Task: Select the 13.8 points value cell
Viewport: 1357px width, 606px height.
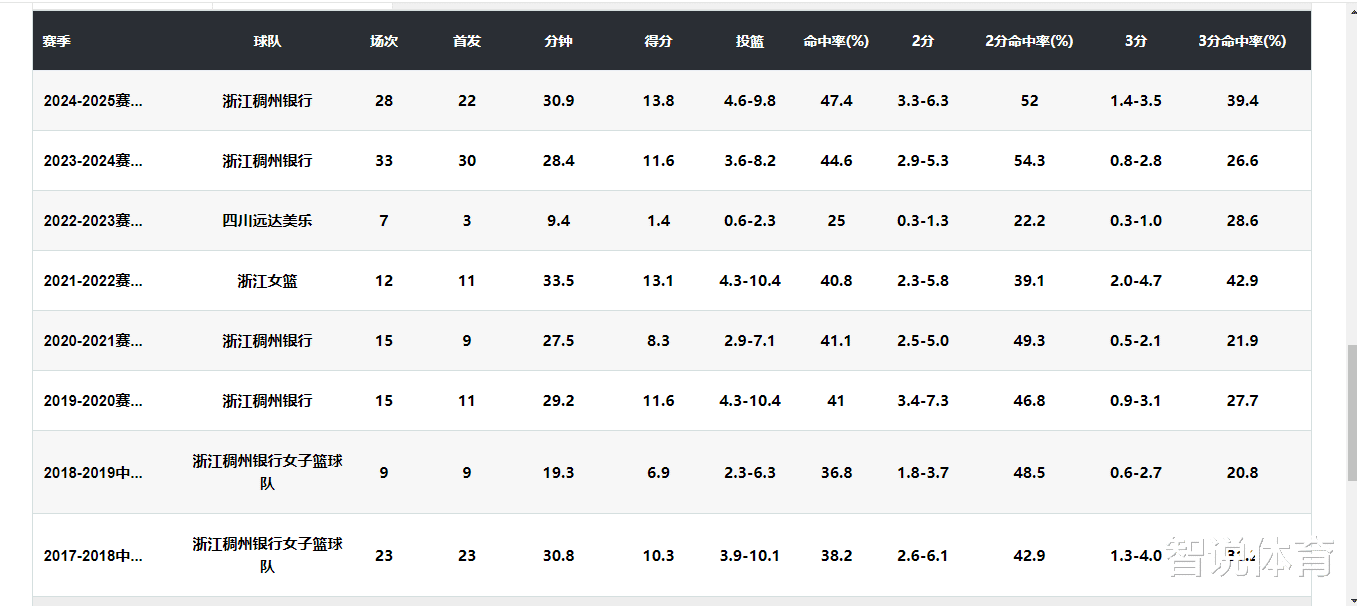Action: (658, 101)
